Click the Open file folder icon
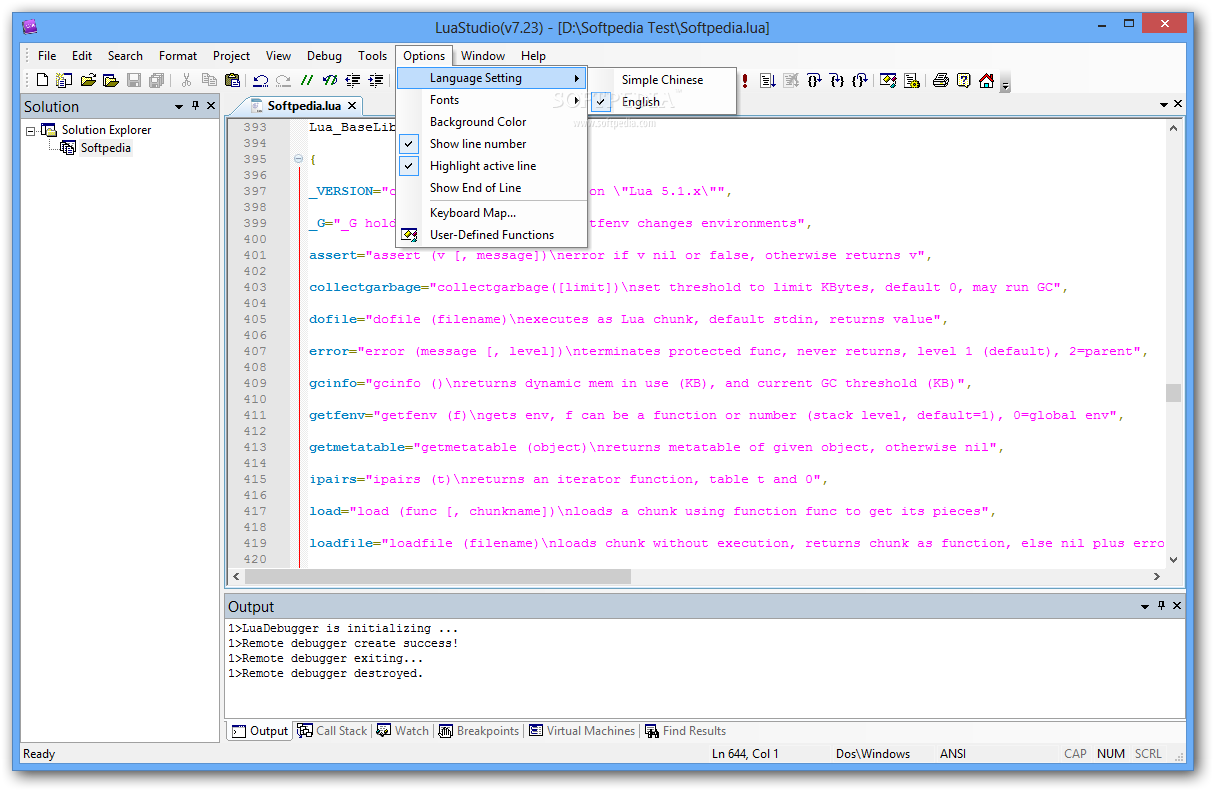The width and height of the screenshot is (1214, 791). click(88, 80)
